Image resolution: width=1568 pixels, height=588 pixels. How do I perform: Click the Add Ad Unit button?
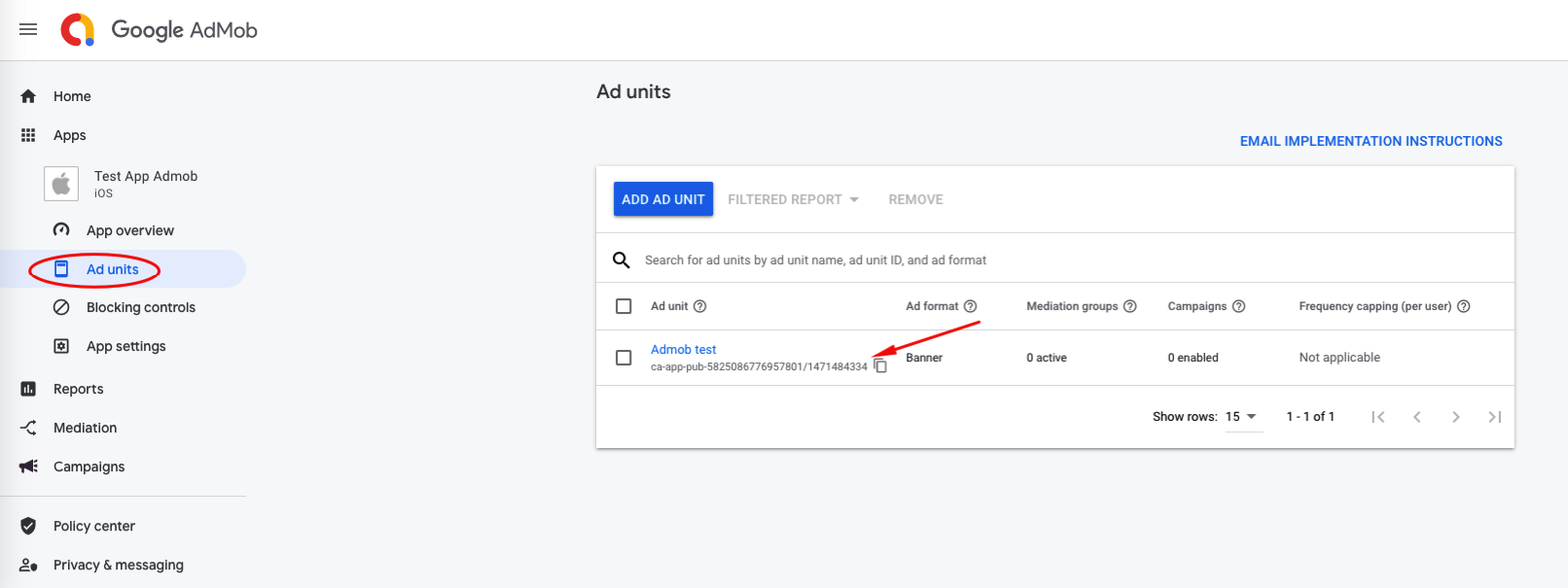pos(663,199)
